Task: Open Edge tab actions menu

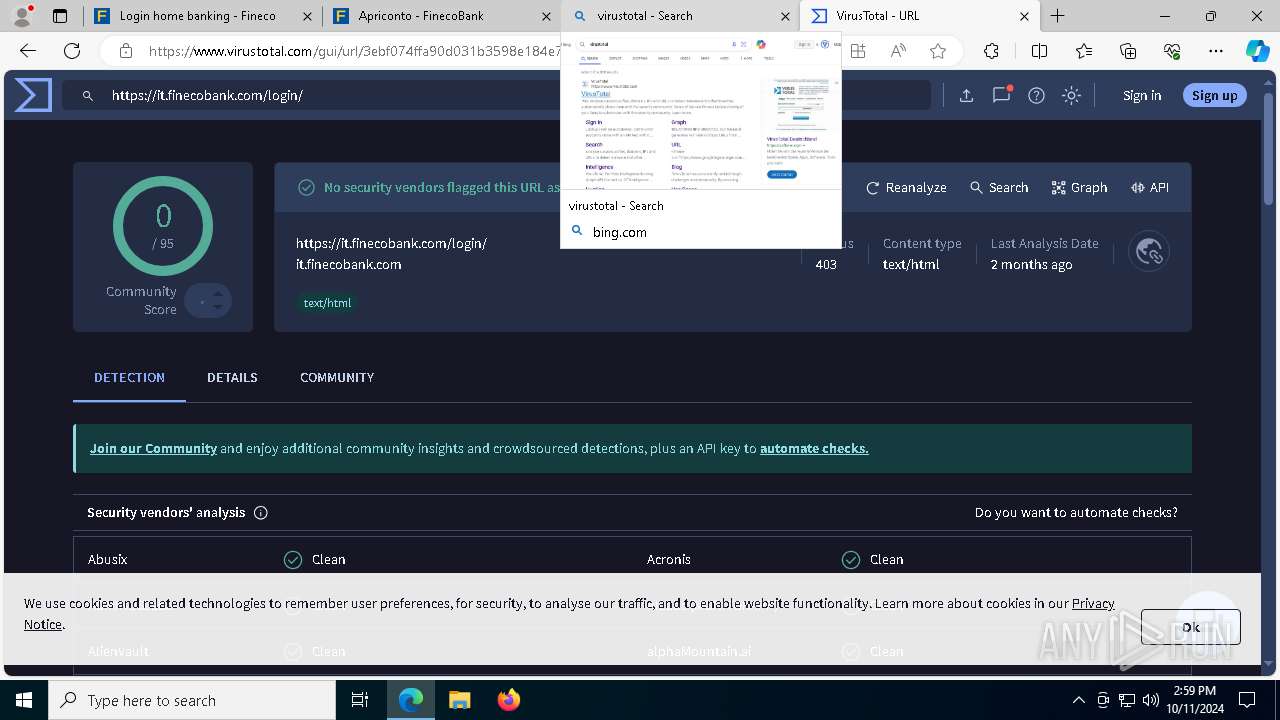Action: click(x=60, y=16)
